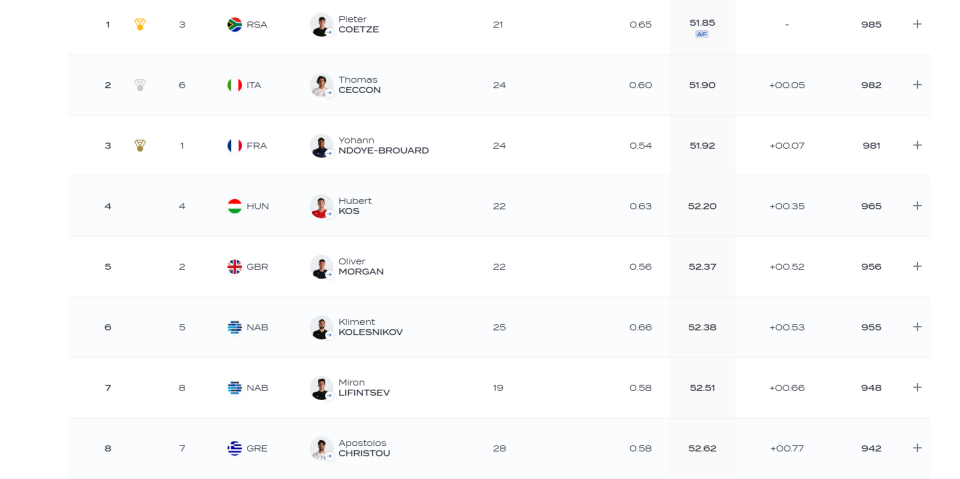Open Miron Lifintsev athlete profile
The height and width of the screenshot is (479, 960).
tap(364, 388)
